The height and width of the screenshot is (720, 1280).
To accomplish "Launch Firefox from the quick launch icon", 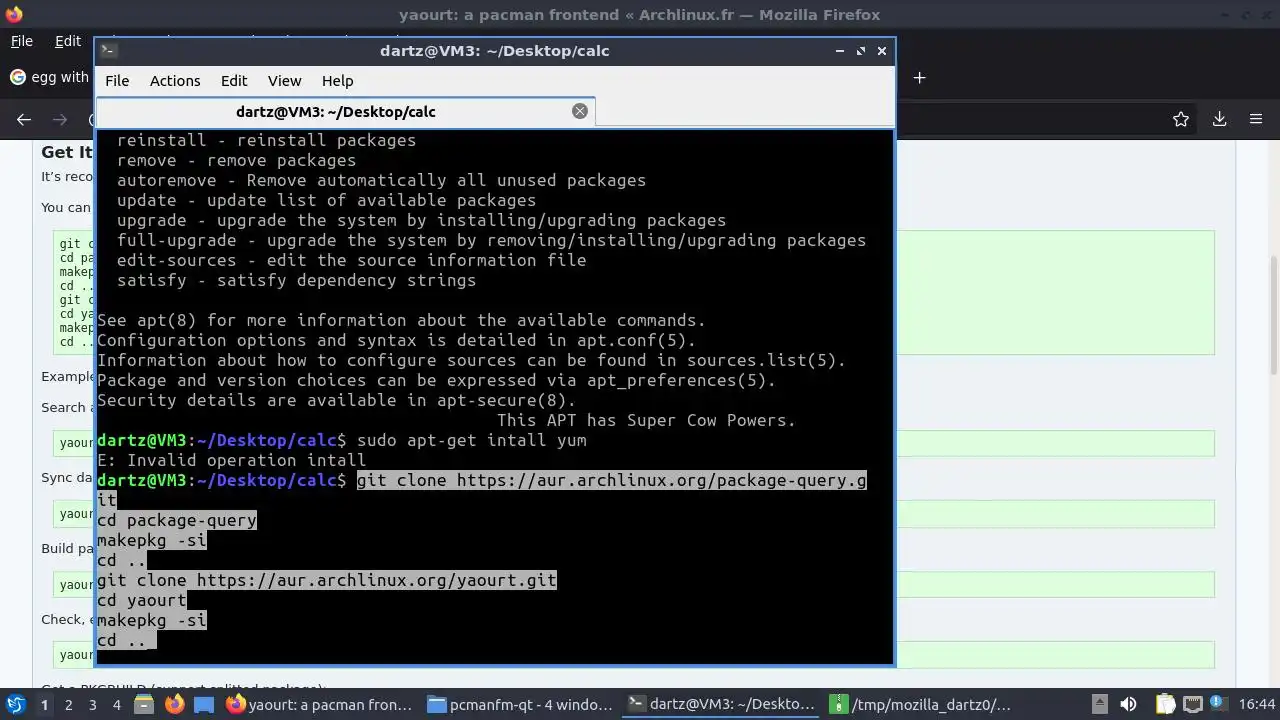I will (x=174, y=705).
